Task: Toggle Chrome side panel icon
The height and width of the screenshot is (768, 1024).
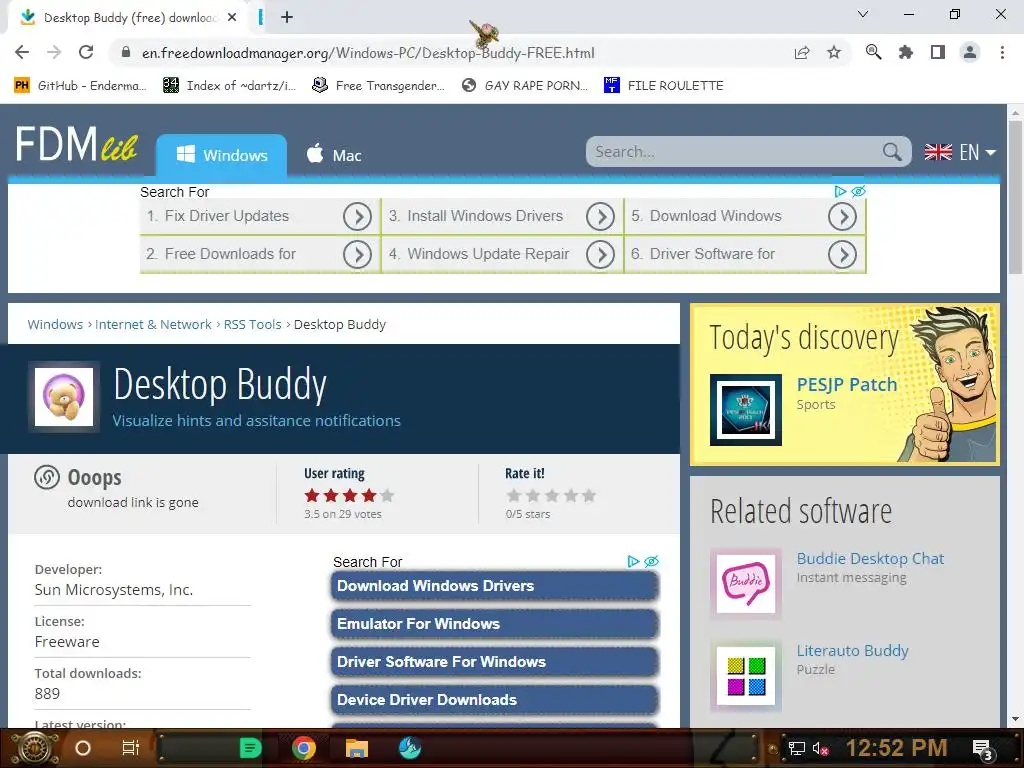Action: pos(938,52)
